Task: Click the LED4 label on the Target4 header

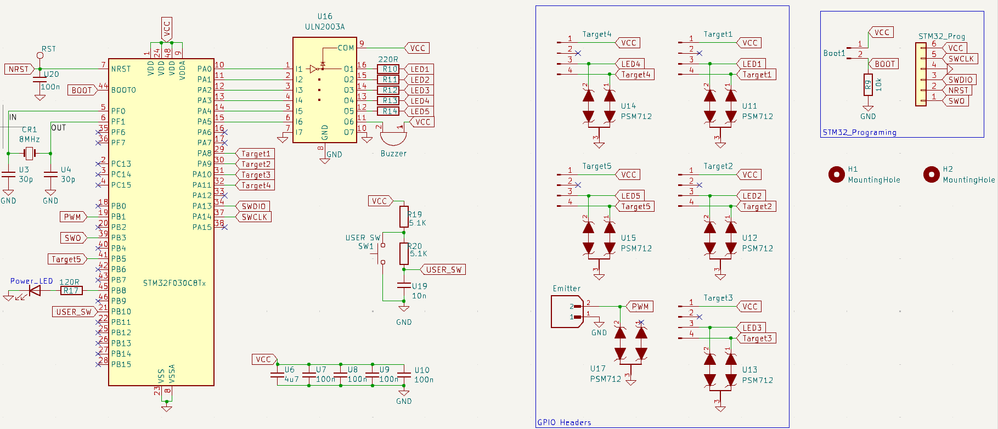Action: 629,64
